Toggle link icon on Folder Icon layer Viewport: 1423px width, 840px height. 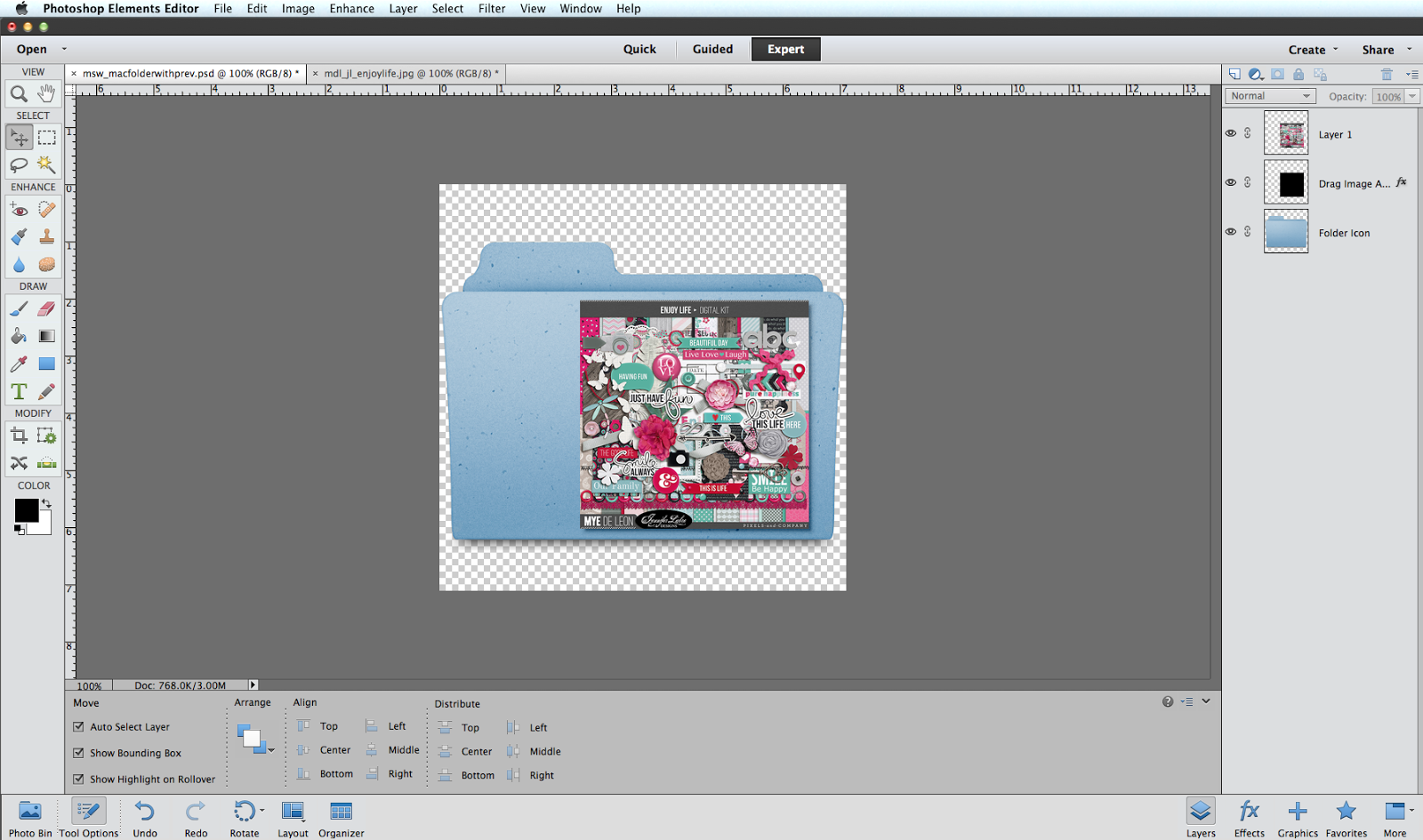[x=1248, y=231]
